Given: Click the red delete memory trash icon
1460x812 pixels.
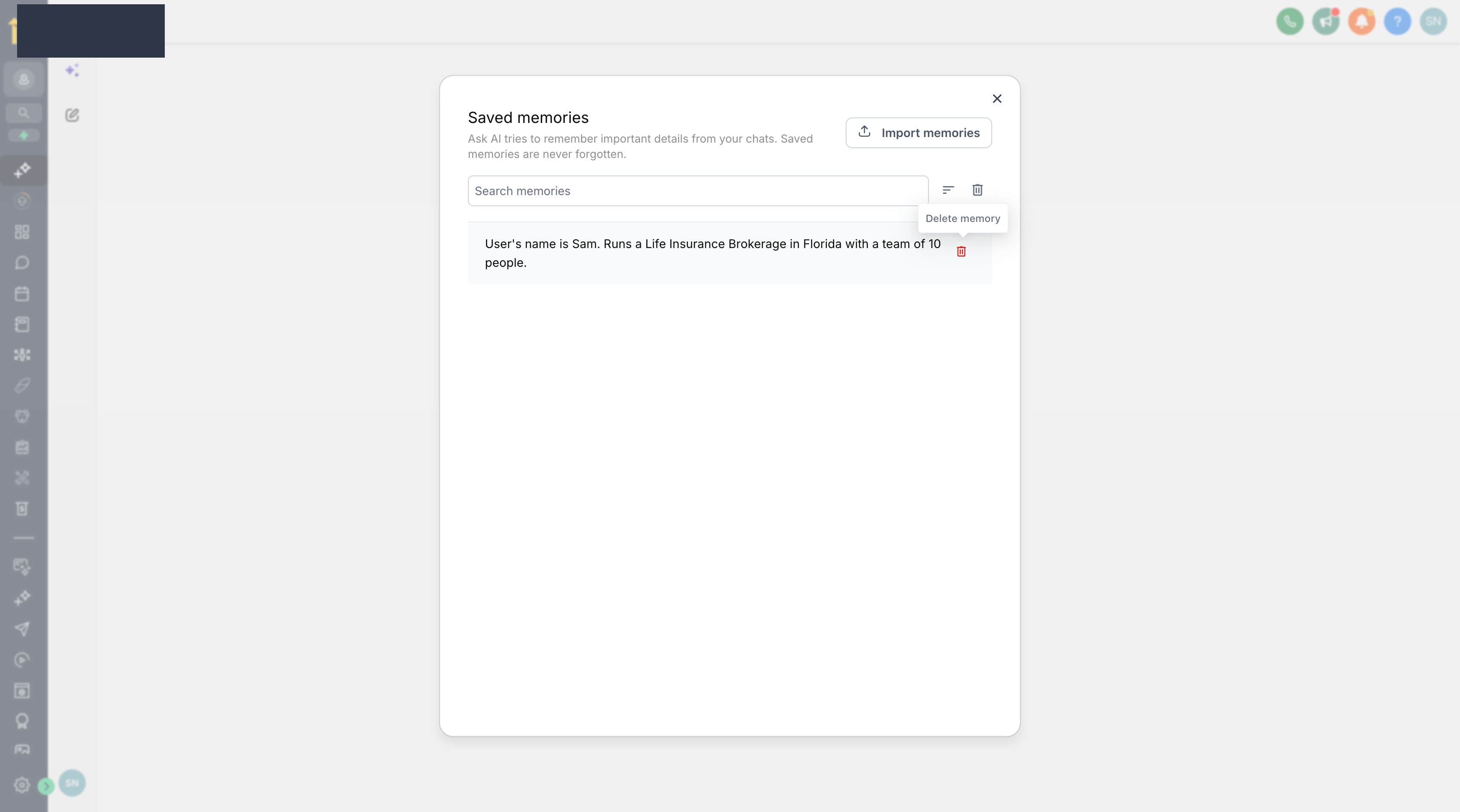Looking at the screenshot, I should point(961,251).
